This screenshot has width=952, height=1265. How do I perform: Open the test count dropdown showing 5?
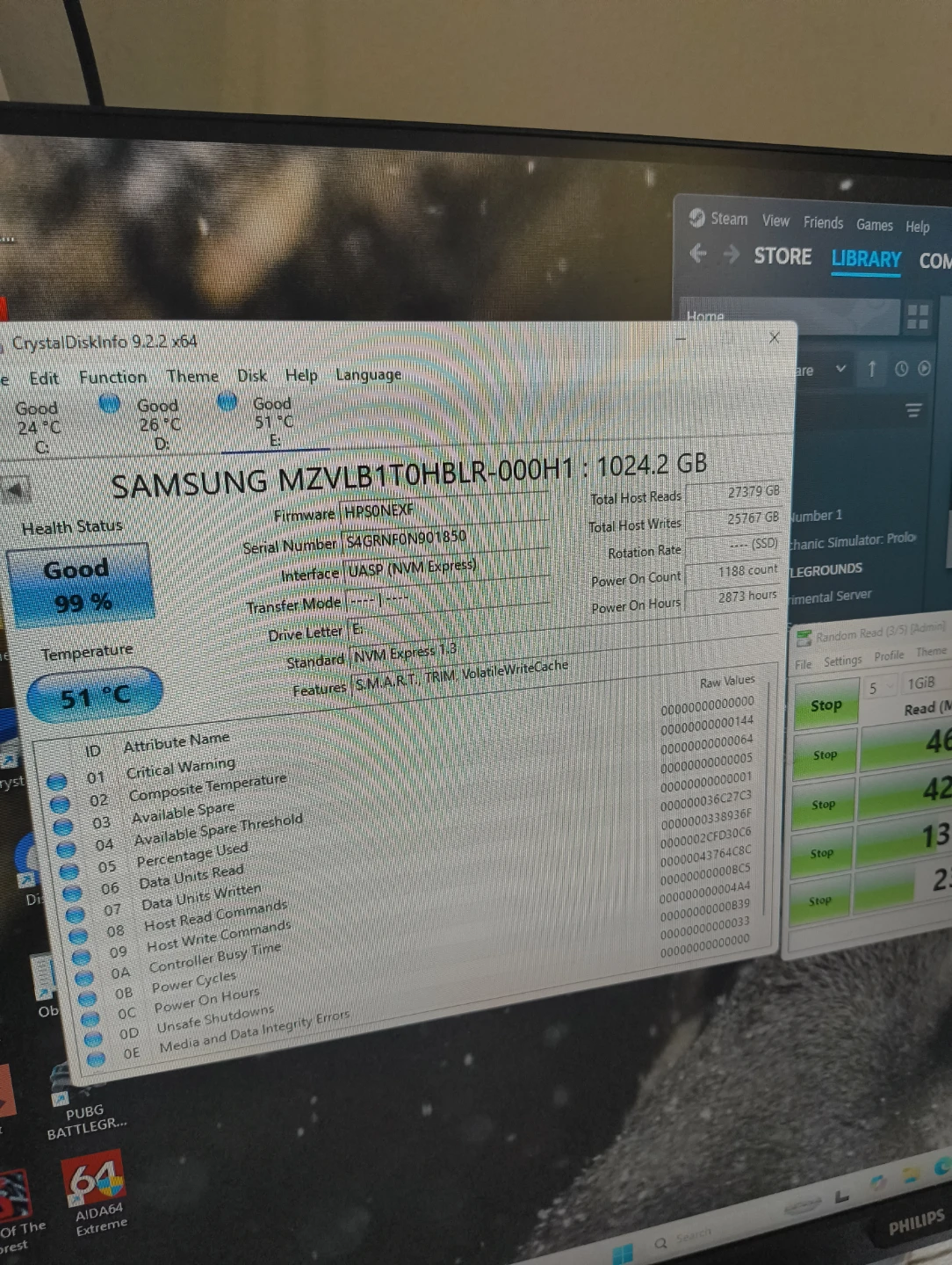881,688
